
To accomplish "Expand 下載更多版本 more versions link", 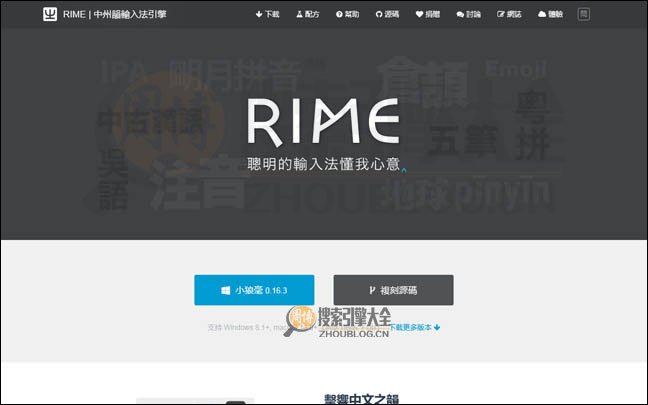I will 414,327.
